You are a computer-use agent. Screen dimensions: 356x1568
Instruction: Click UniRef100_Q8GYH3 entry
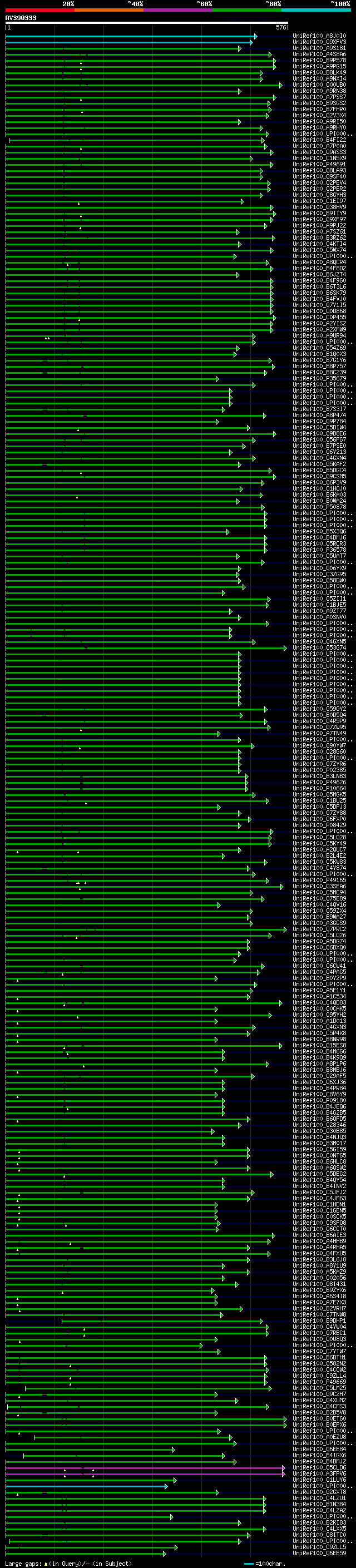click(x=319, y=195)
